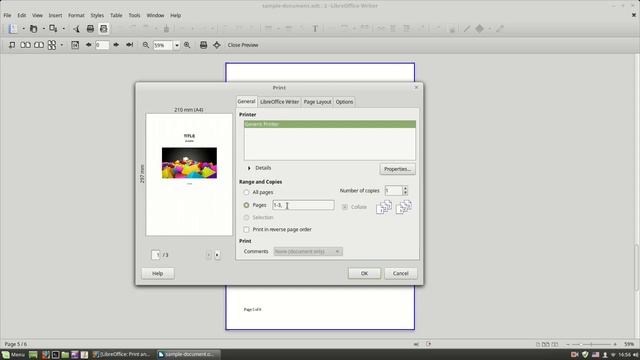The image size is (640, 360).
Task: Click the Basic Shapes diamond icon
Action: pos(480,29)
